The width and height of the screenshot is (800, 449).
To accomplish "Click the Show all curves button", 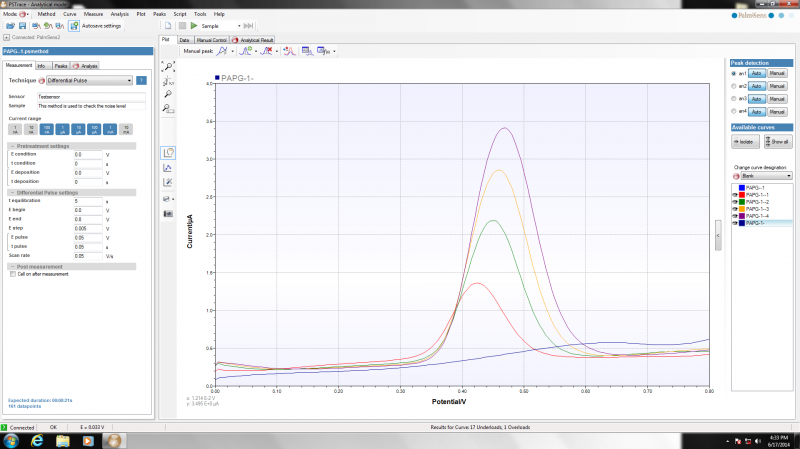I will click(x=776, y=141).
